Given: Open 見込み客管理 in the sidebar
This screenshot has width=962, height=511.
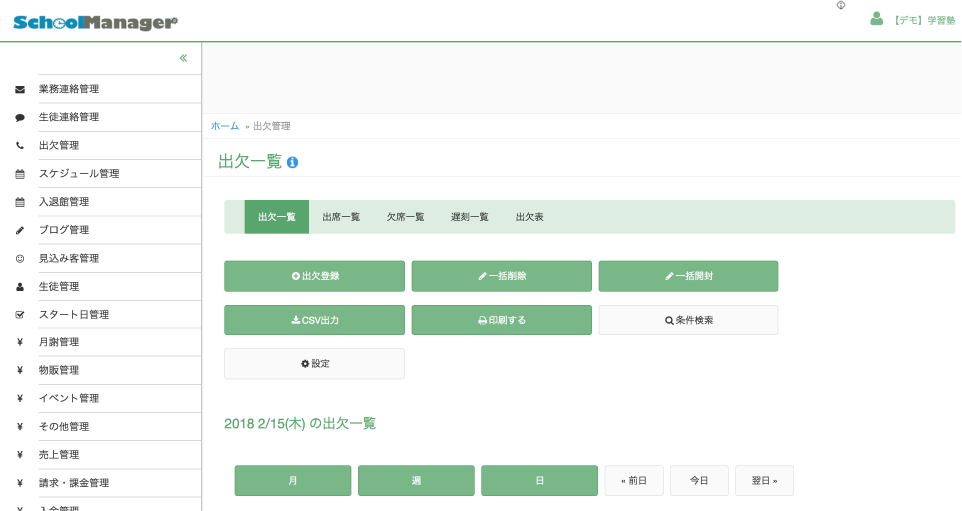Looking at the screenshot, I should tap(69, 258).
